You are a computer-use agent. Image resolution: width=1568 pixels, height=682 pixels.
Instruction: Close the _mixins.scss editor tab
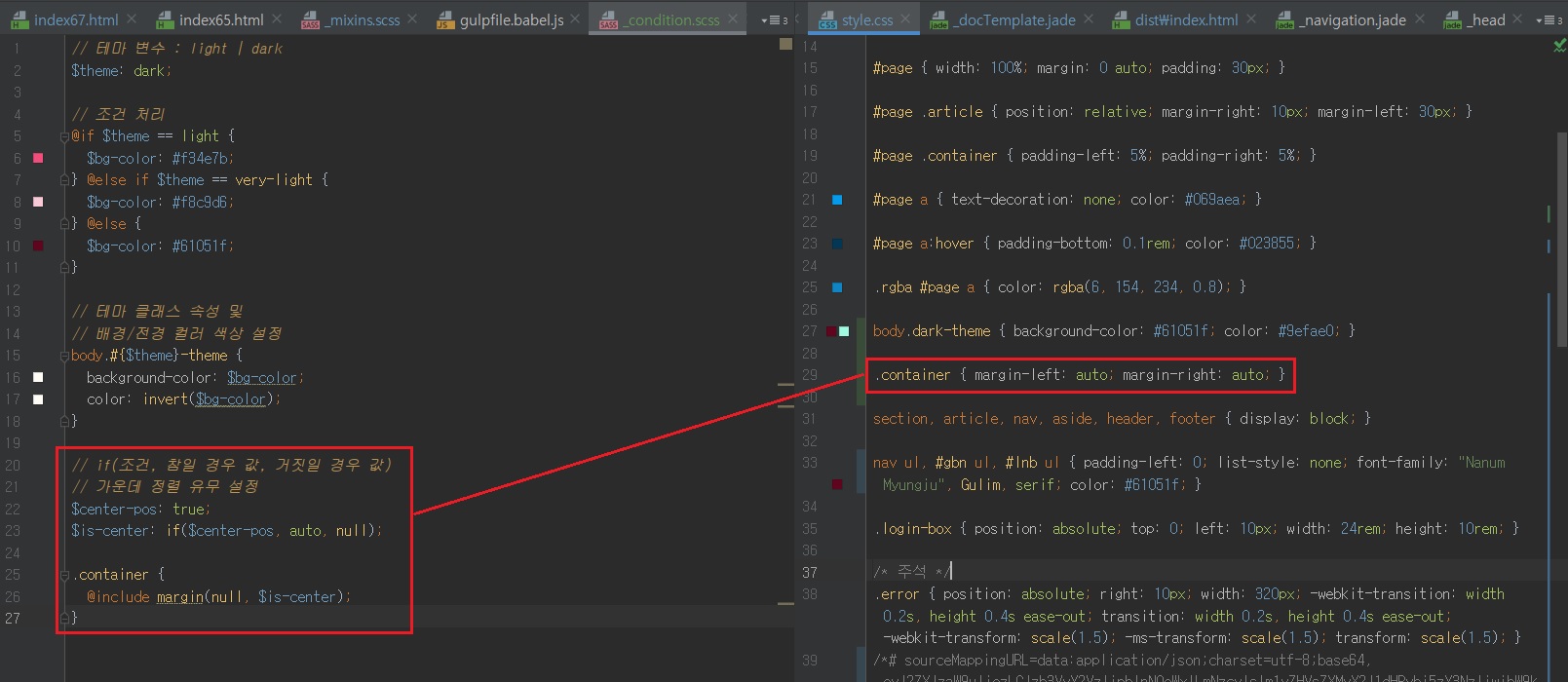(x=412, y=19)
